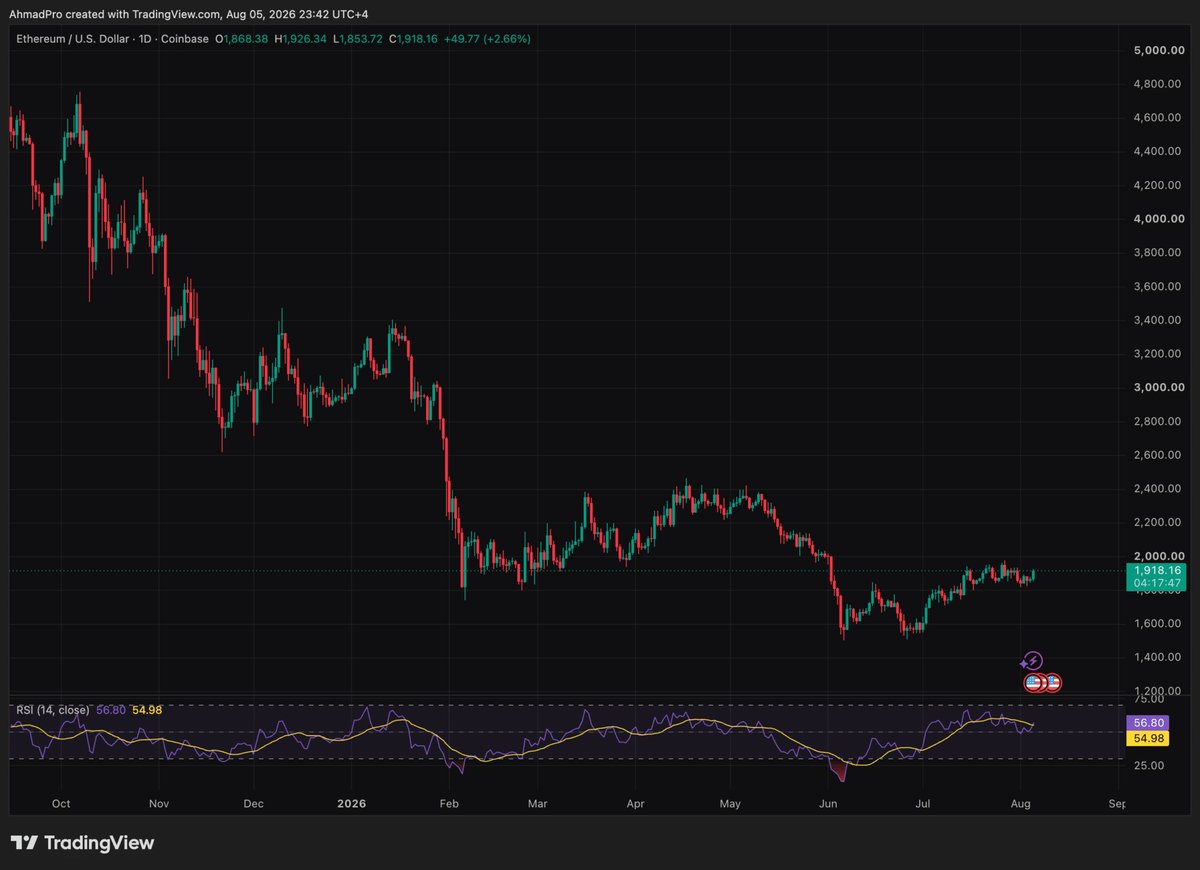The height and width of the screenshot is (870, 1200).
Task: Click the Jun date label on time axis
Action: (x=828, y=803)
